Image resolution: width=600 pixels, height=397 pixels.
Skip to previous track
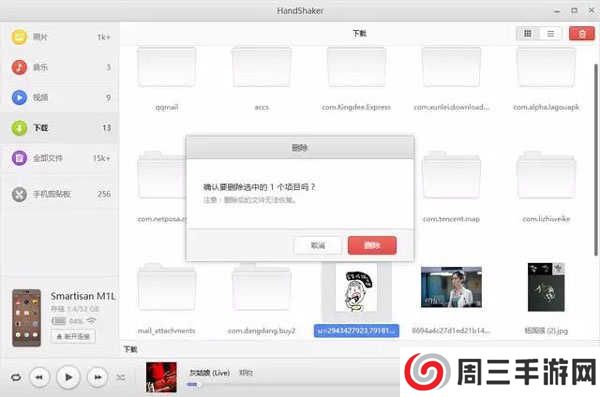39,377
